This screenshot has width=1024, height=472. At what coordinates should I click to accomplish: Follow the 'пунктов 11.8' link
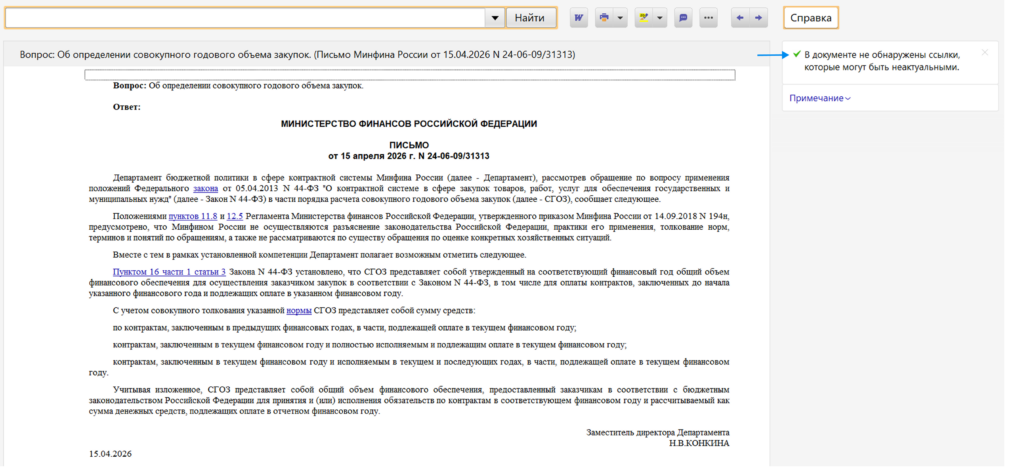[x=193, y=216]
